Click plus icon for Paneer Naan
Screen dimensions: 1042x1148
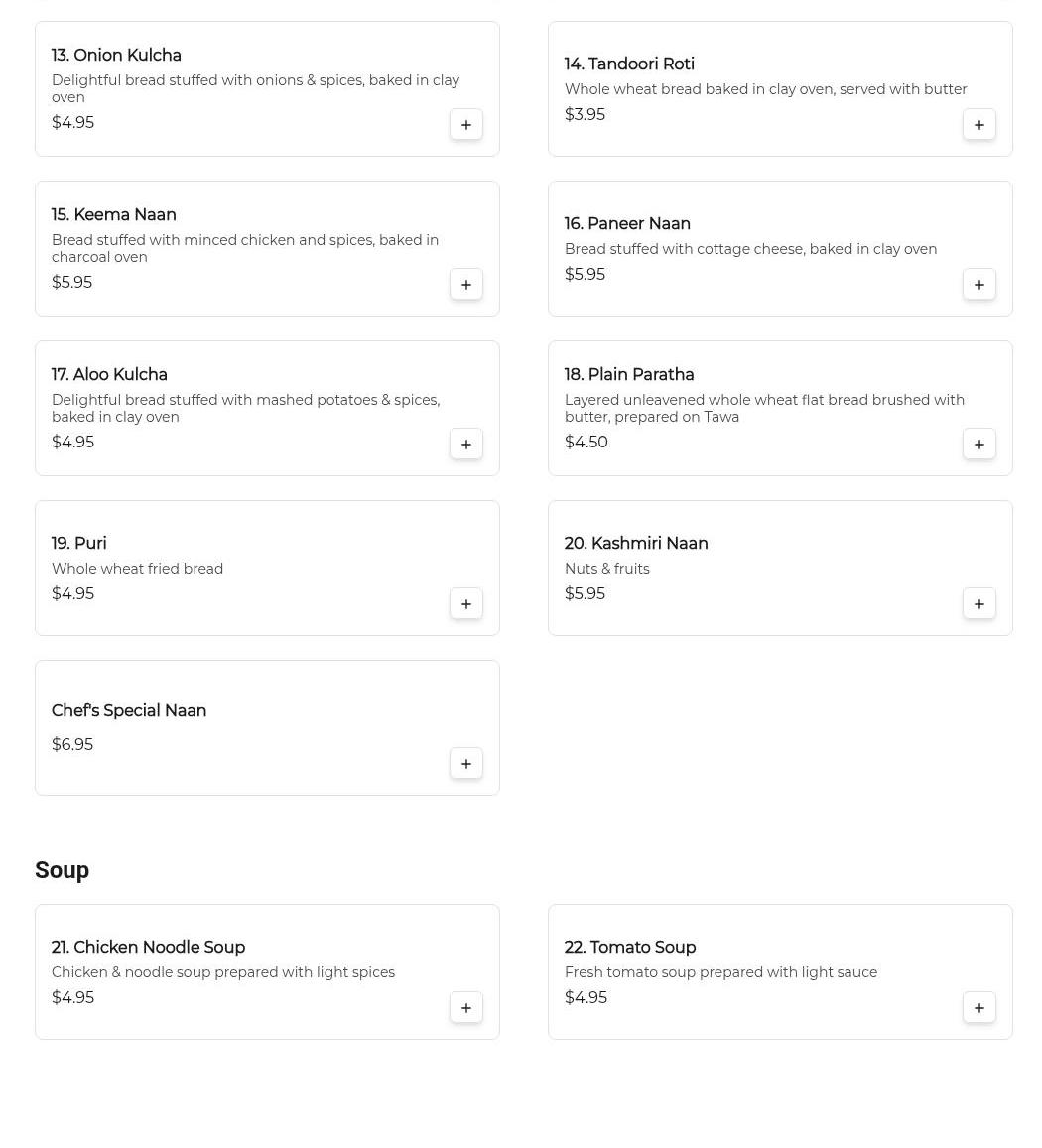pos(978,285)
